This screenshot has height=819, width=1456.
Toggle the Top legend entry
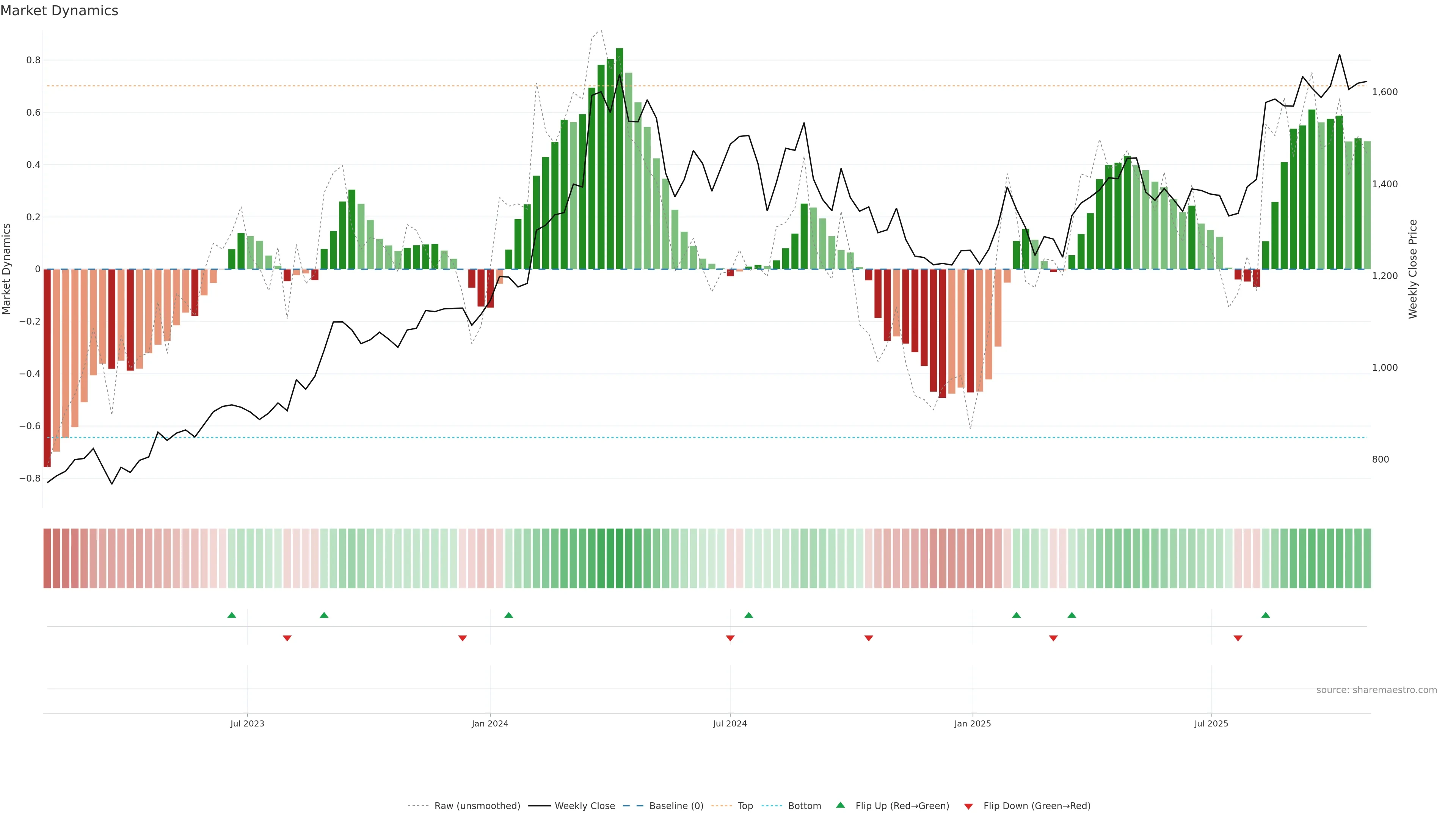pos(745,806)
